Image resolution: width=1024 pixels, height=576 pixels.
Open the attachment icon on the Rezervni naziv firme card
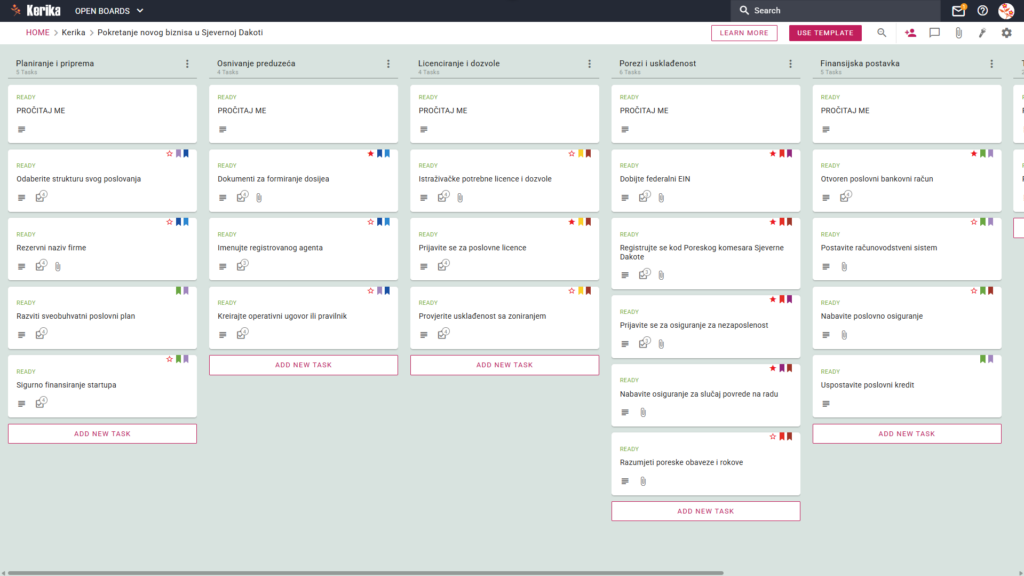(x=57, y=266)
